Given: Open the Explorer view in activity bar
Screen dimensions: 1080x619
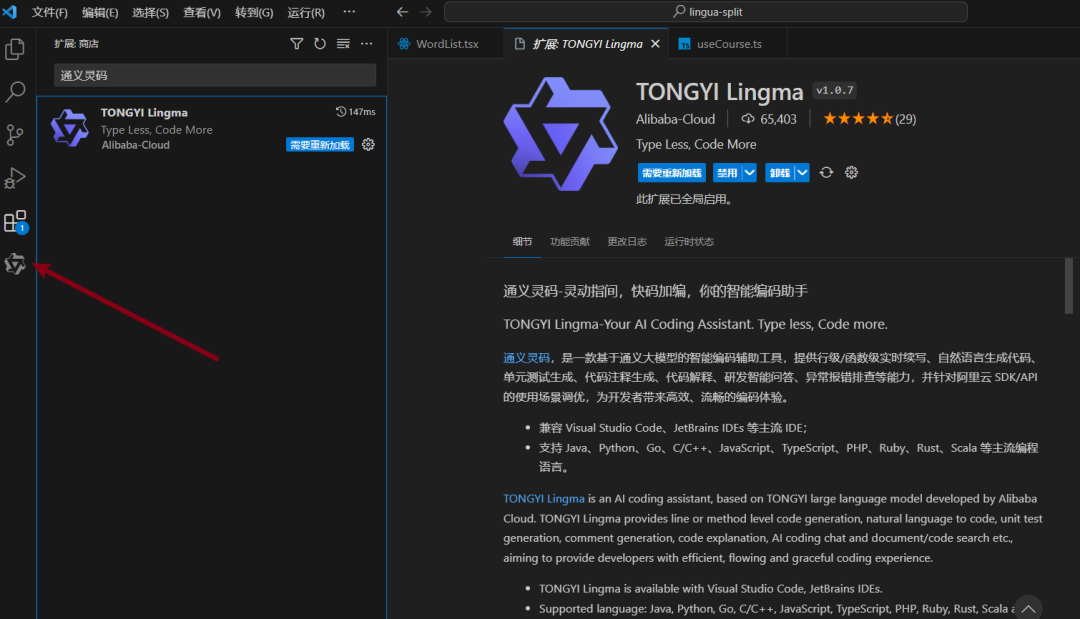Looking at the screenshot, I should 15,49.
